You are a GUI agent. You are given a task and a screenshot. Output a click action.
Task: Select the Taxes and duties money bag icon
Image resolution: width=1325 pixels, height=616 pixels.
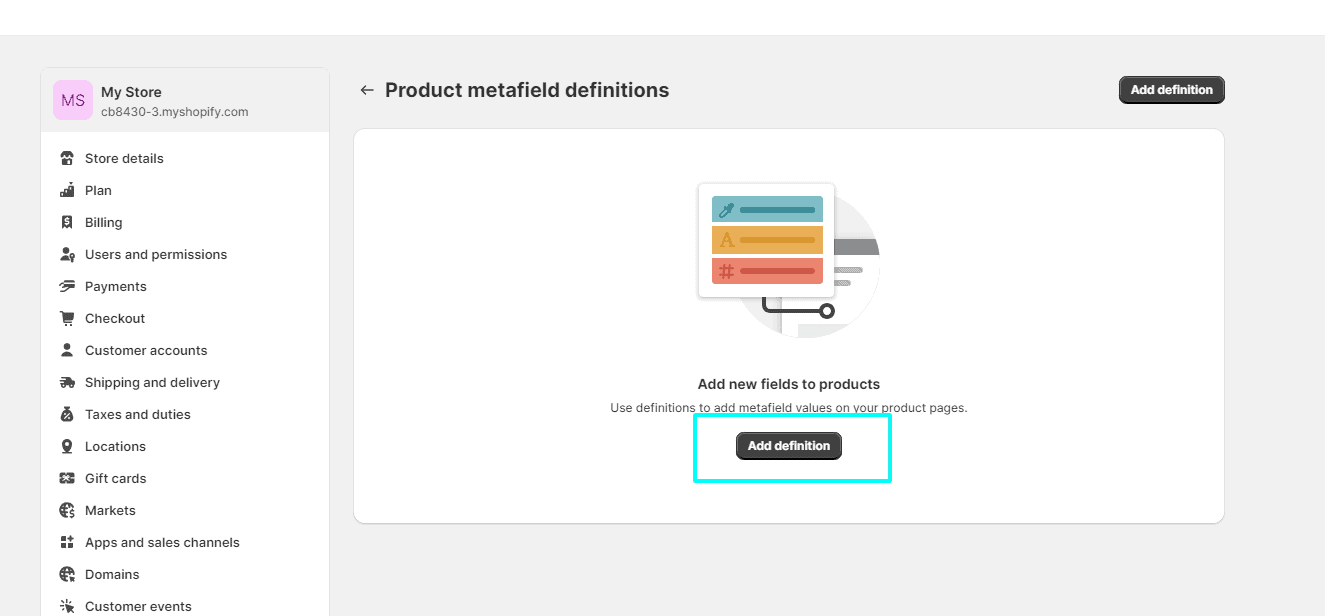pos(67,414)
